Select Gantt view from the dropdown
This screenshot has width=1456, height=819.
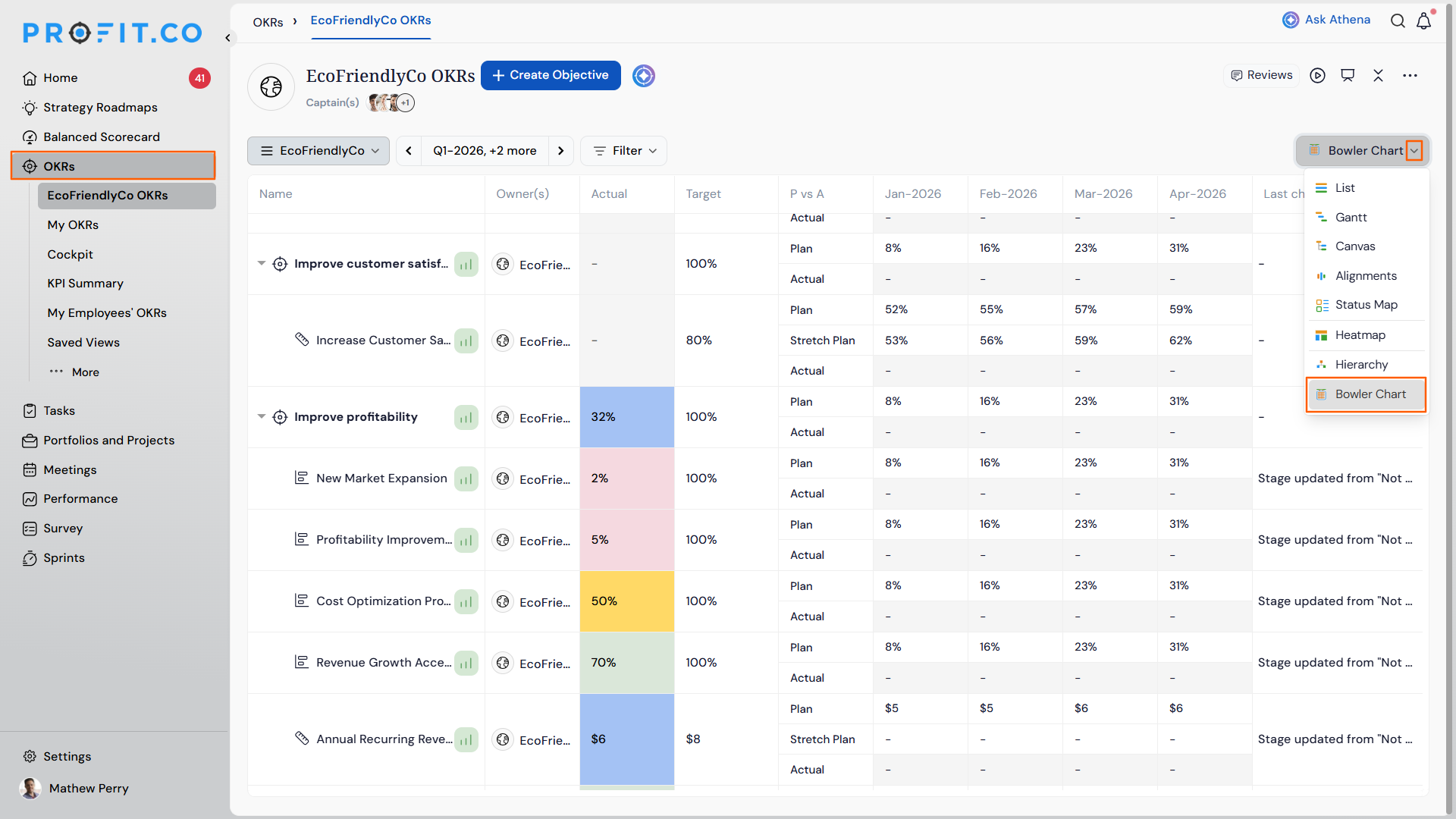pyautogui.click(x=1367, y=218)
